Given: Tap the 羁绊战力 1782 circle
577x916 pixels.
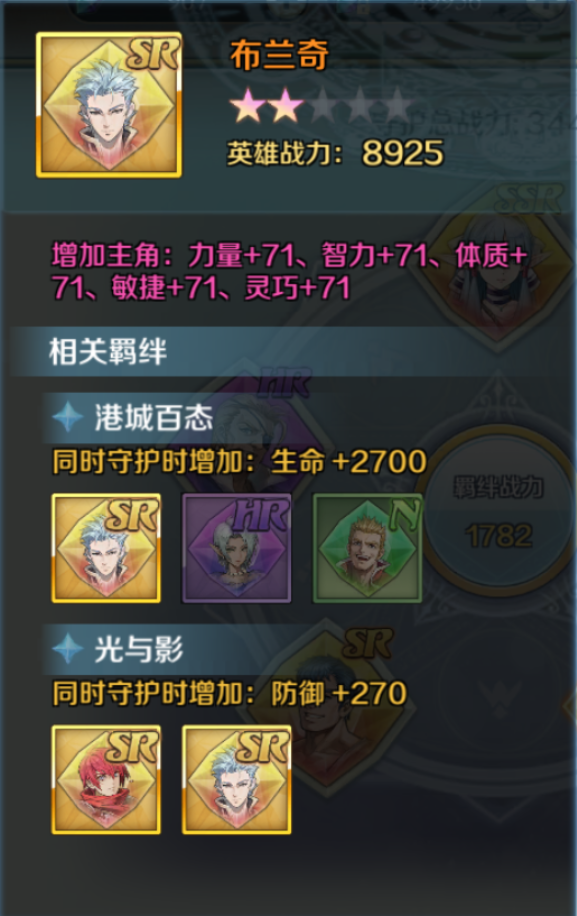Looking at the screenshot, I should coord(498,511).
